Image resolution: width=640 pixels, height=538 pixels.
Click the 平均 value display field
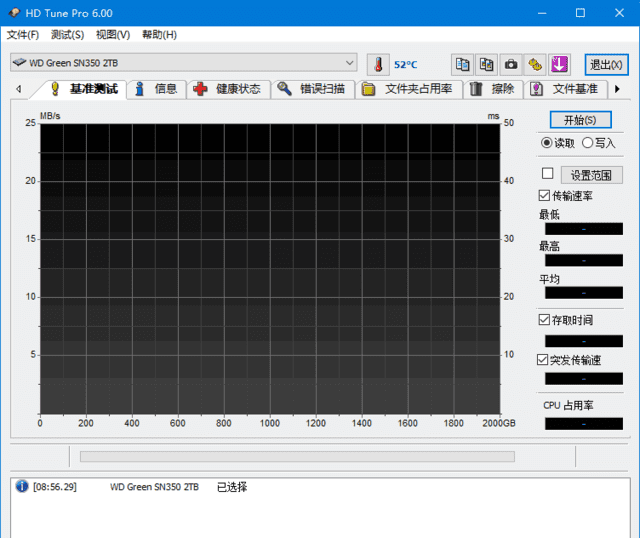coord(584,293)
